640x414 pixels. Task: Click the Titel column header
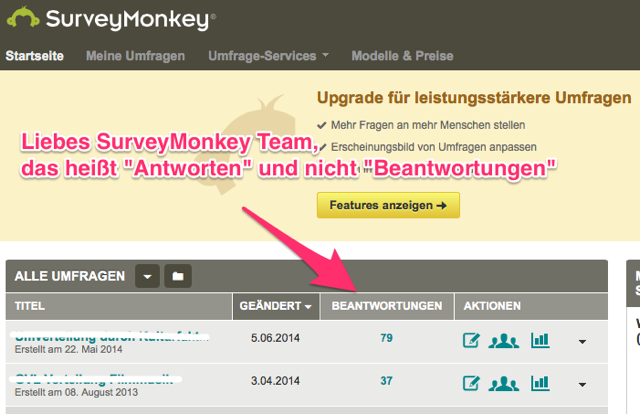pyautogui.click(x=29, y=306)
